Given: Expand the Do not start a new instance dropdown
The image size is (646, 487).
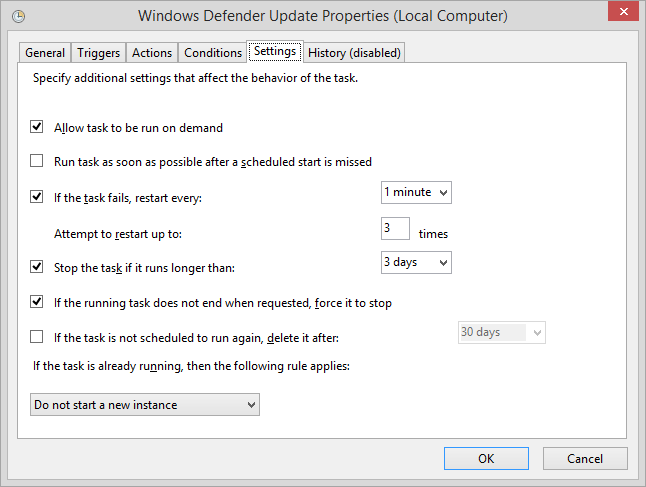Looking at the screenshot, I should click(x=145, y=405).
